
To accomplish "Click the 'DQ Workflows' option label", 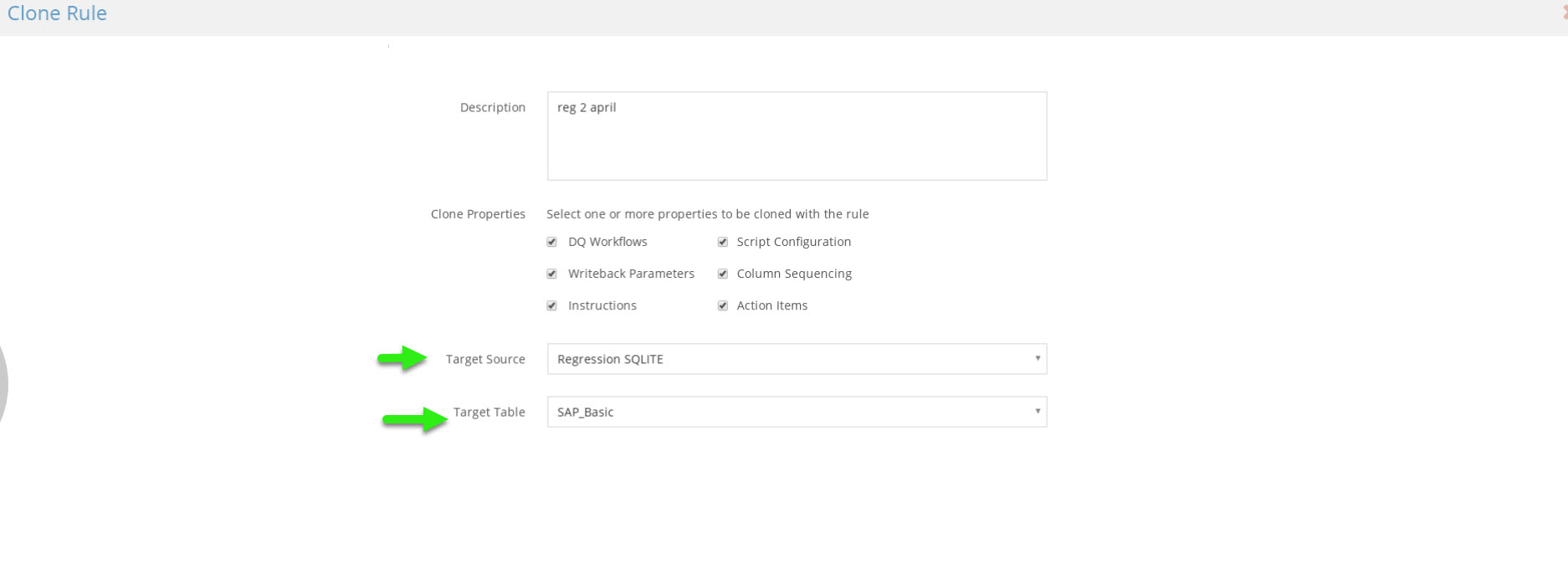I will pyautogui.click(x=607, y=242).
